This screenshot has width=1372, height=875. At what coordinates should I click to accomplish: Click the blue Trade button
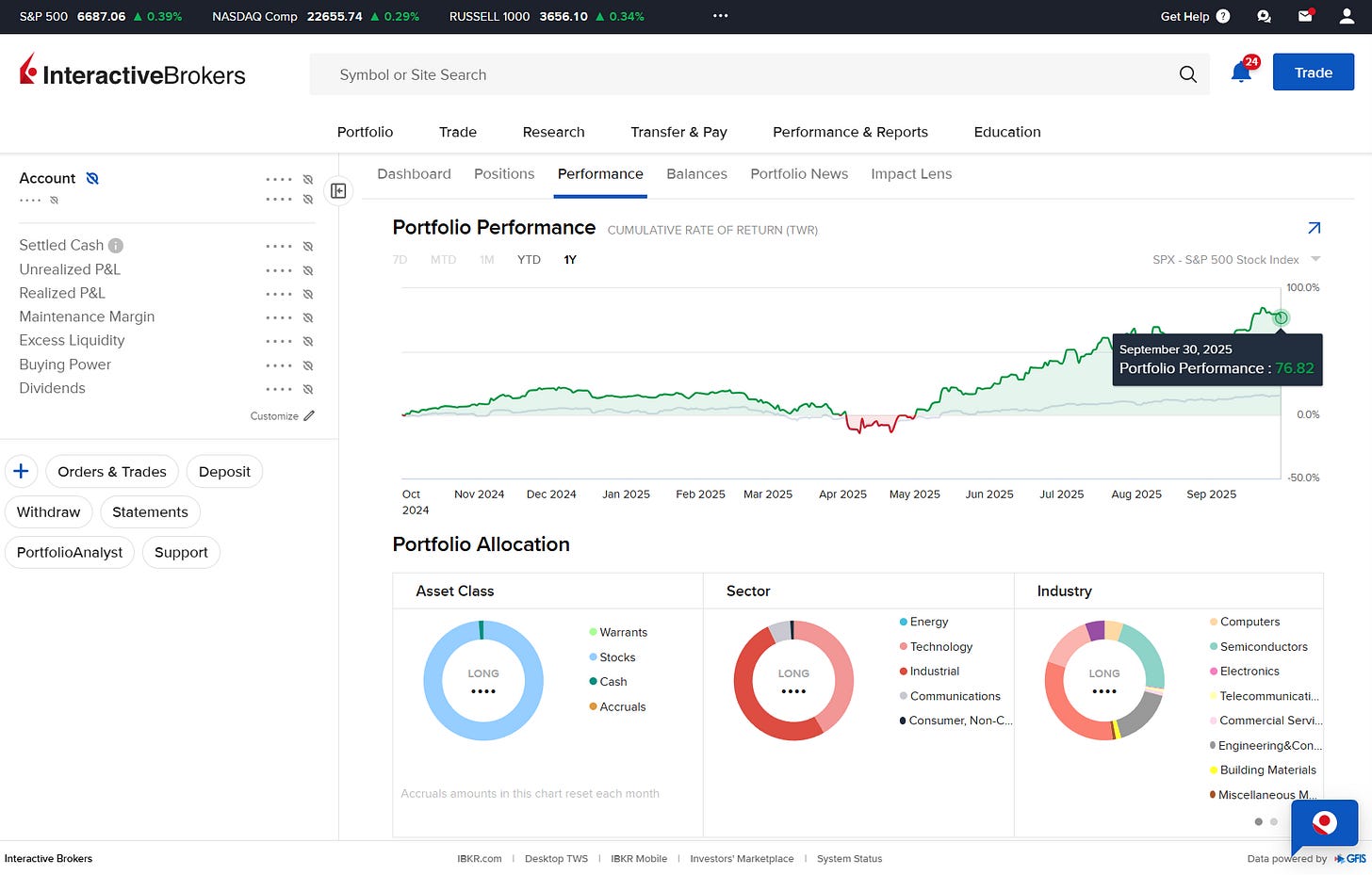tap(1314, 73)
